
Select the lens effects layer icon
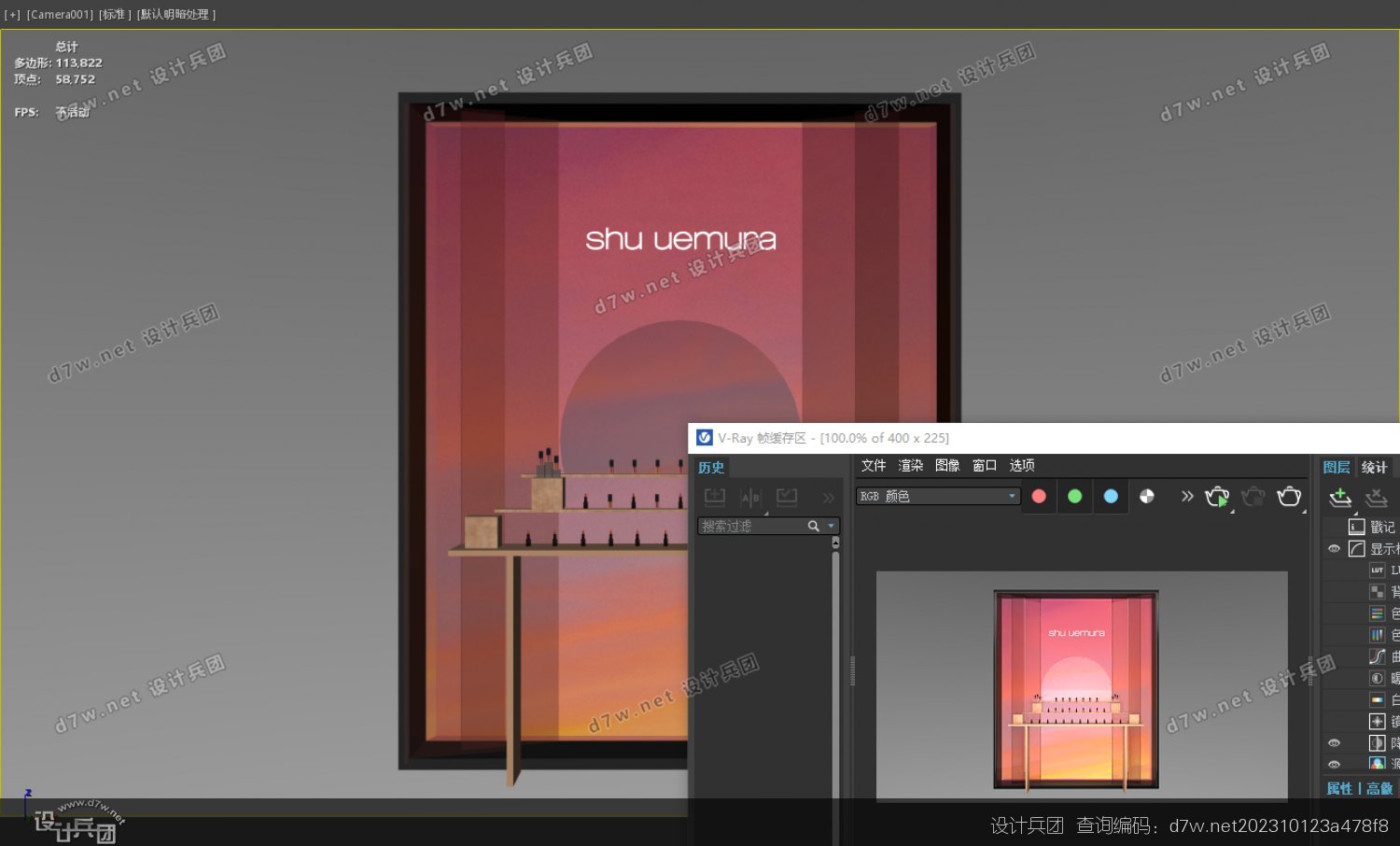coord(1377,721)
